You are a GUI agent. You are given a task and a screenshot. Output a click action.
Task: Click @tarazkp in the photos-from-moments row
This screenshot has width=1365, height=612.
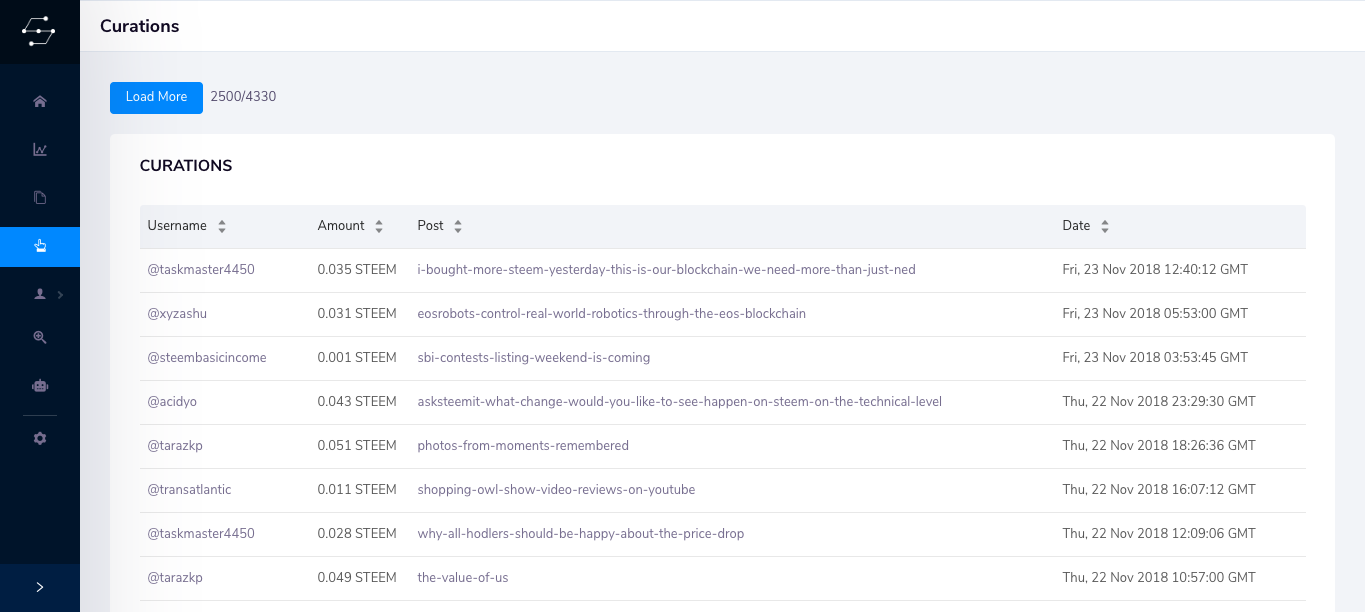[175, 446]
